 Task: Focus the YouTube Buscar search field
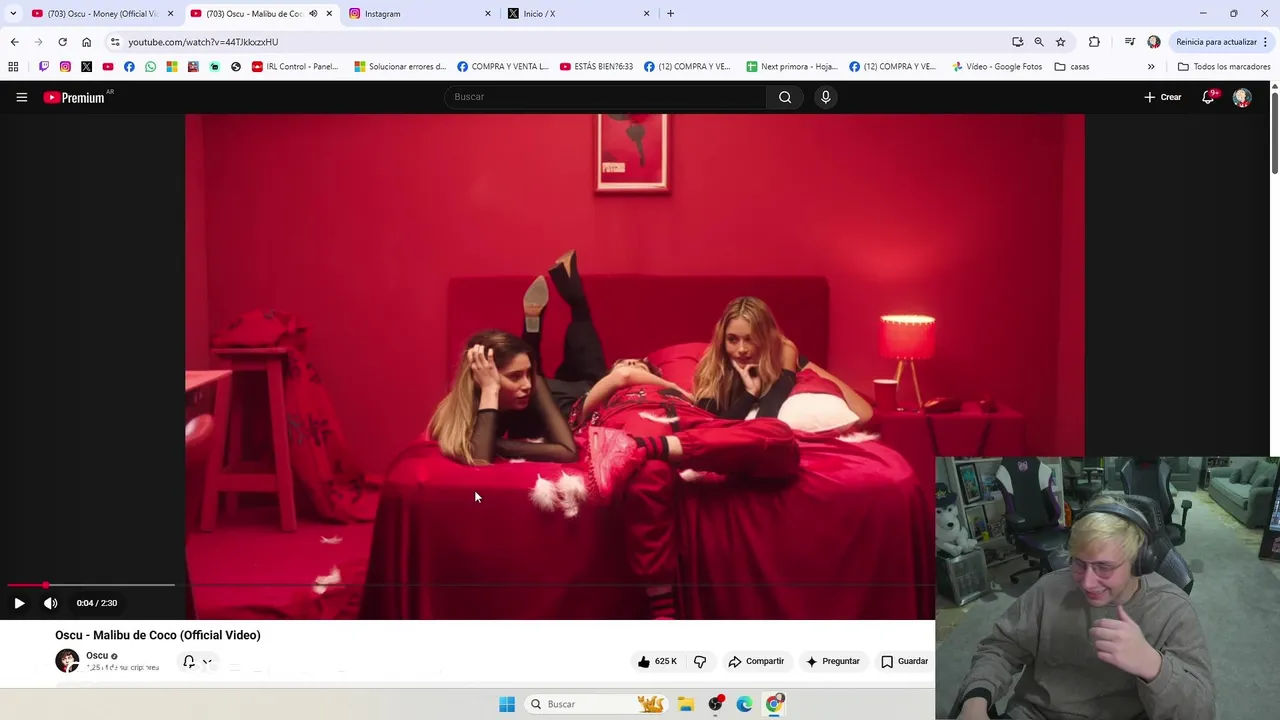607,97
